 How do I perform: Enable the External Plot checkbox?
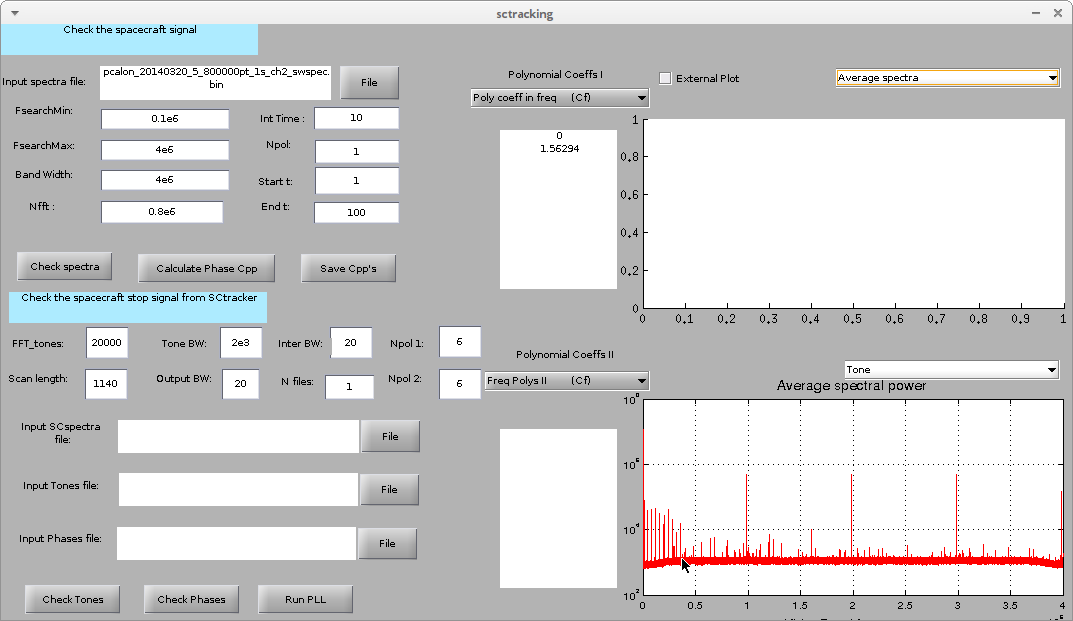click(x=666, y=78)
